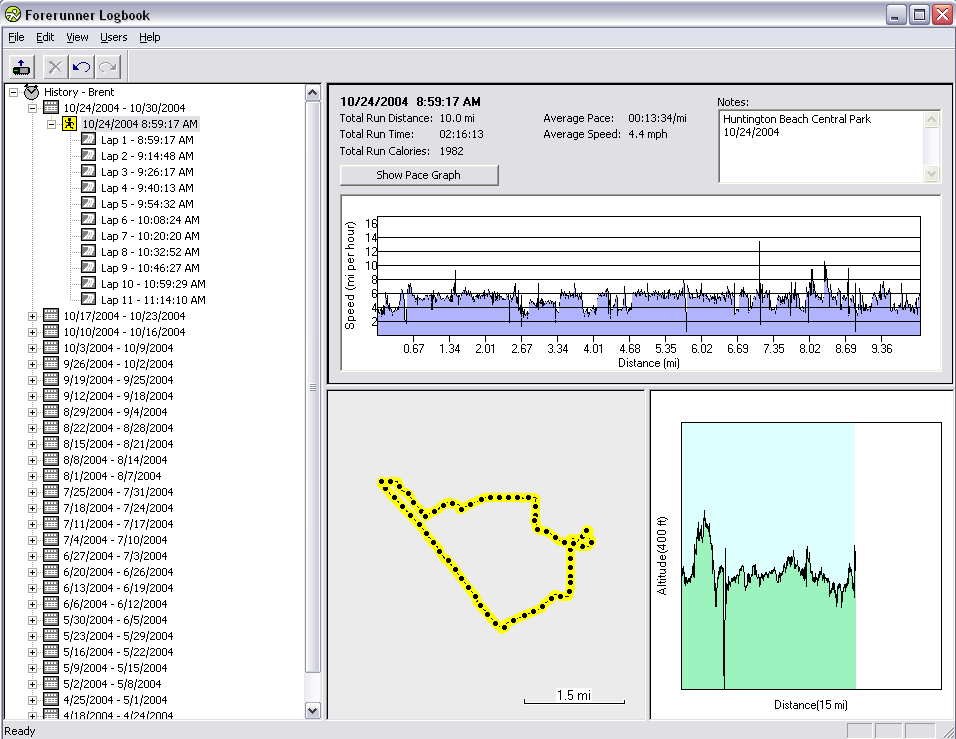Click the lap icon beside Lap 11 - 11:14:10 AM
Image resolution: width=956 pixels, height=739 pixels.
coord(88,299)
